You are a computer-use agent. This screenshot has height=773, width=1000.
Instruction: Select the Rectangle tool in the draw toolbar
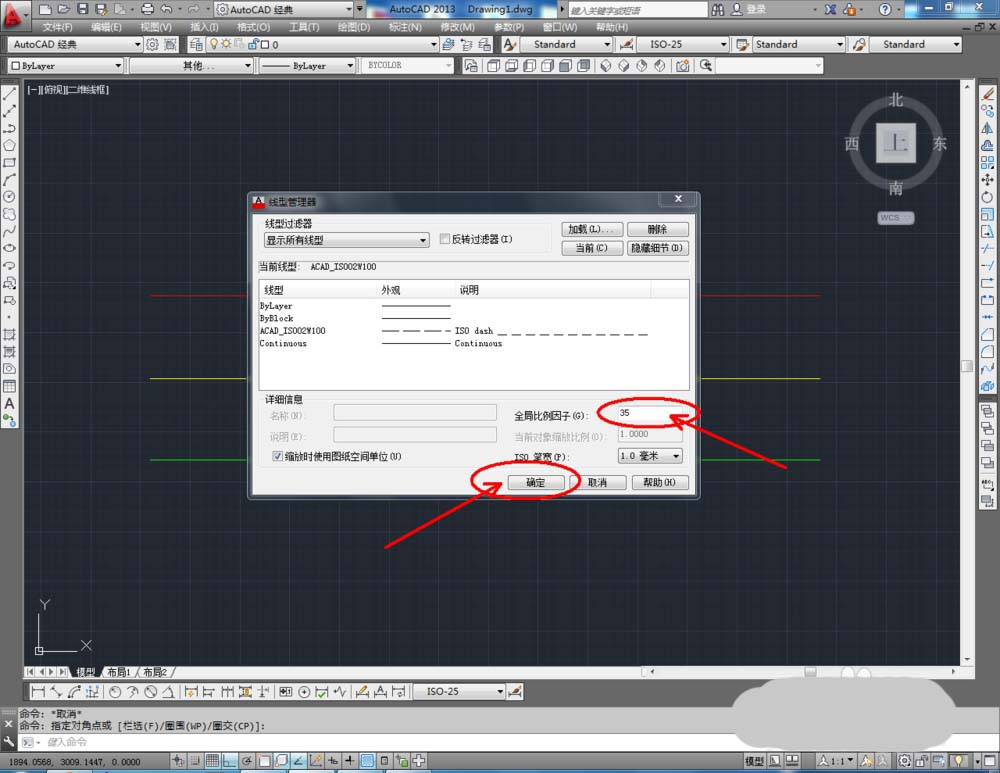click(x=9, y=163)
